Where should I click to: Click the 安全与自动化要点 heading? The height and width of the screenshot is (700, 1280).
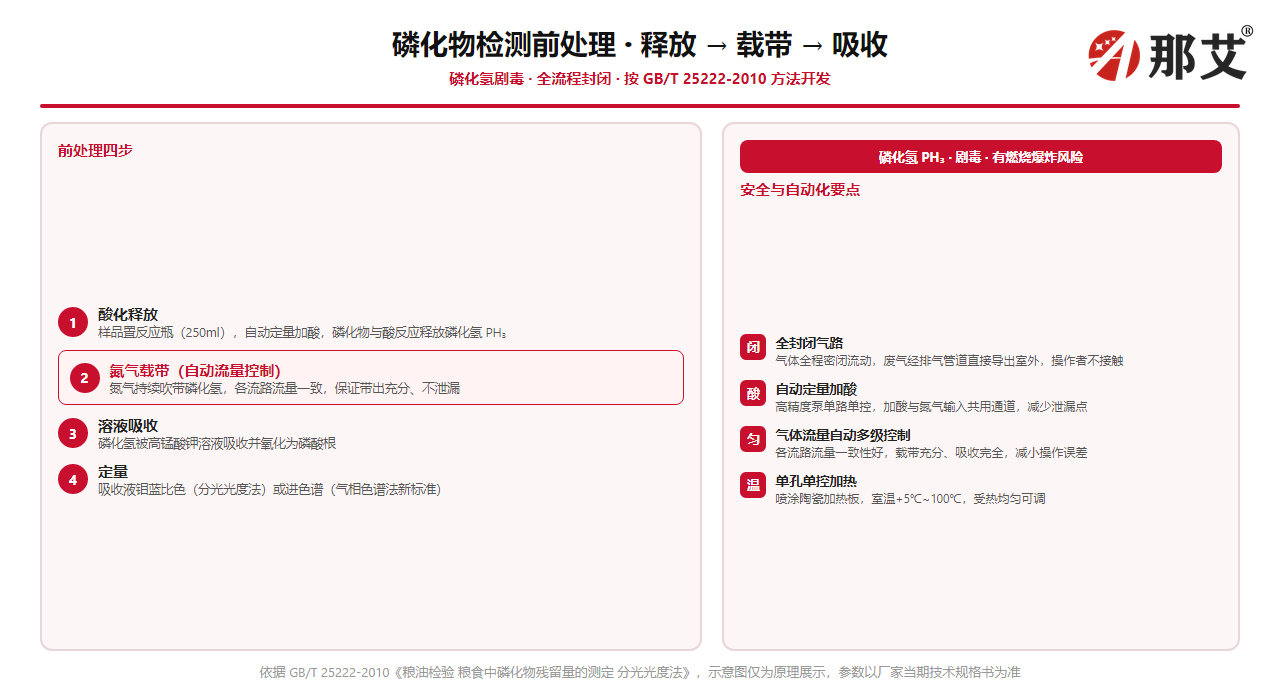800,190
